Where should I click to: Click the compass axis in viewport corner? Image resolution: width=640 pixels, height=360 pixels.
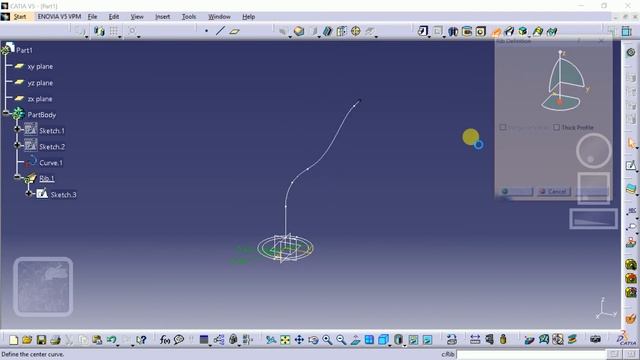click(606, 309)
